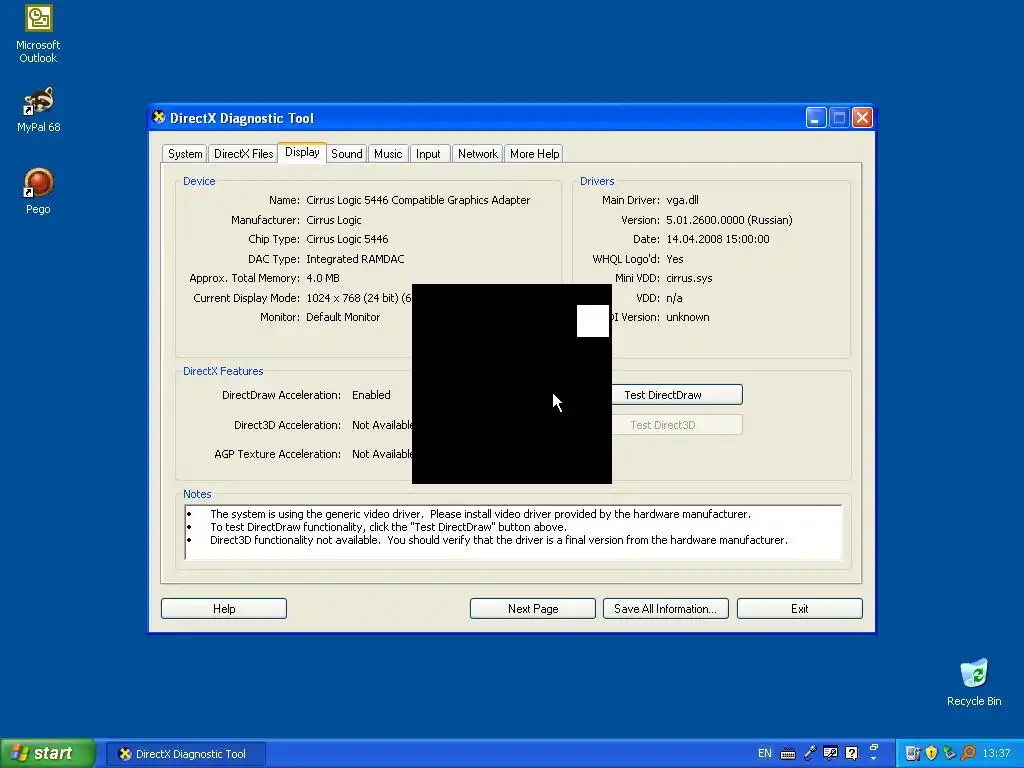Click DirectDraw Acceleration 'Enabled' value

coord(371,395)
